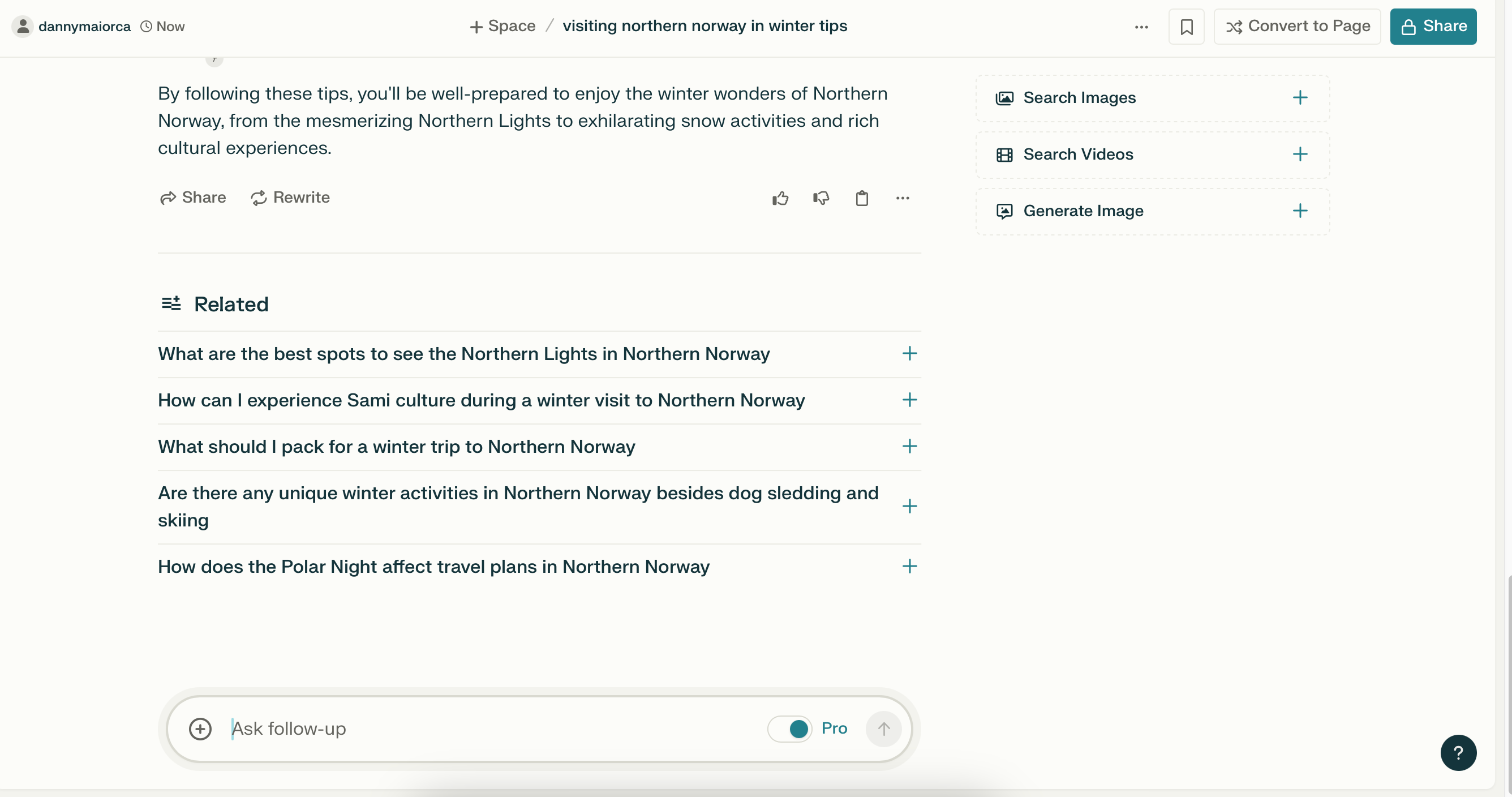The image size is (1512, 797).
Task: Share the answer below the text
Action: point(192,198)
